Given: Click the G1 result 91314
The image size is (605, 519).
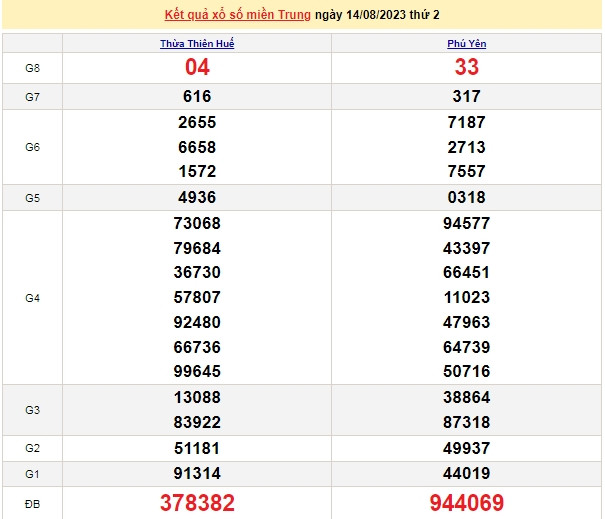Looking at the screenshot, I should pos(197,473).
